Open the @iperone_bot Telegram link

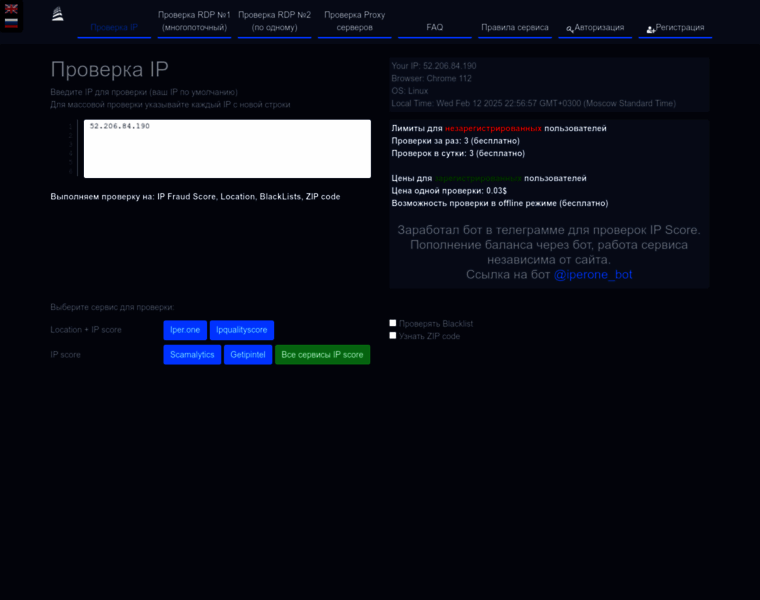pos(593,275)
